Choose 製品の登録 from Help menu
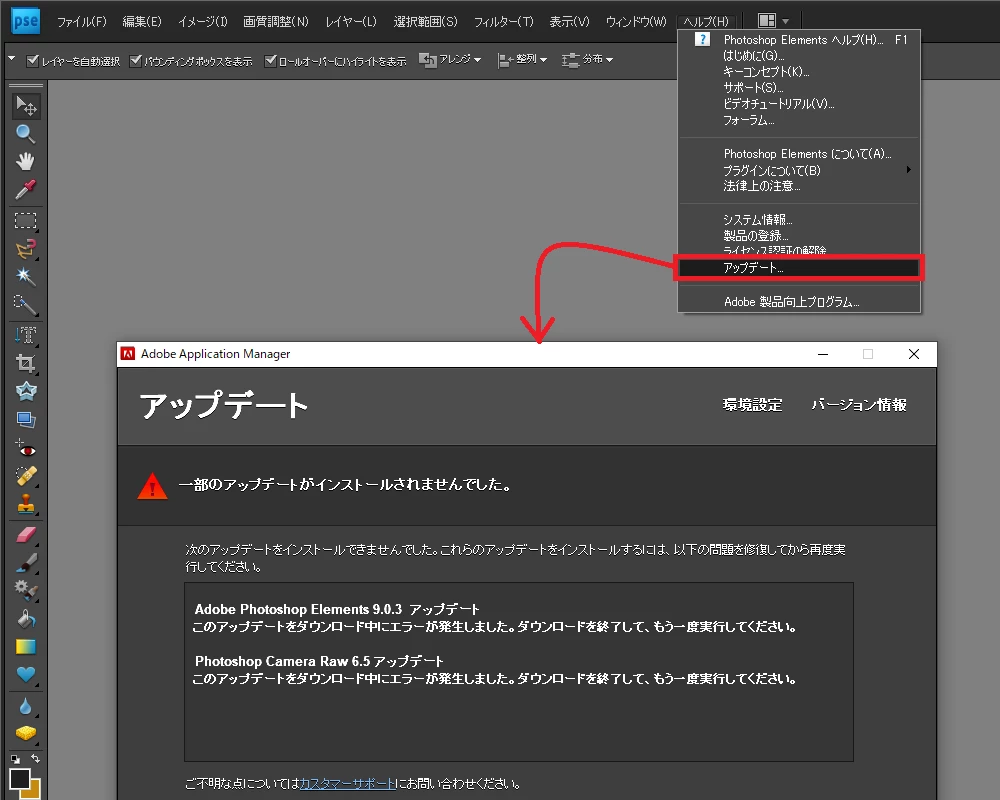Image resolution: width=1000 pixels, height=800 pixels. (x=799, y=235)
